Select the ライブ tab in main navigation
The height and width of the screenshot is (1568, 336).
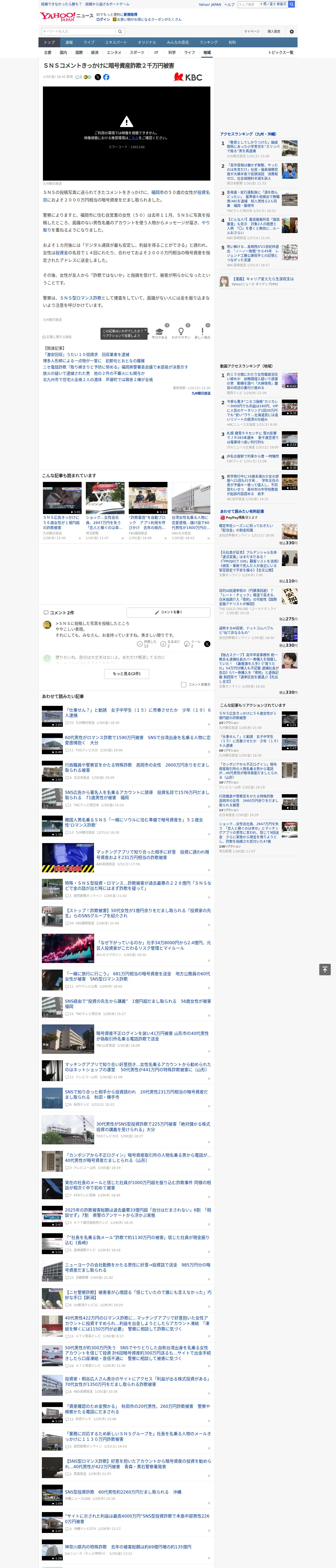point(89,43)
